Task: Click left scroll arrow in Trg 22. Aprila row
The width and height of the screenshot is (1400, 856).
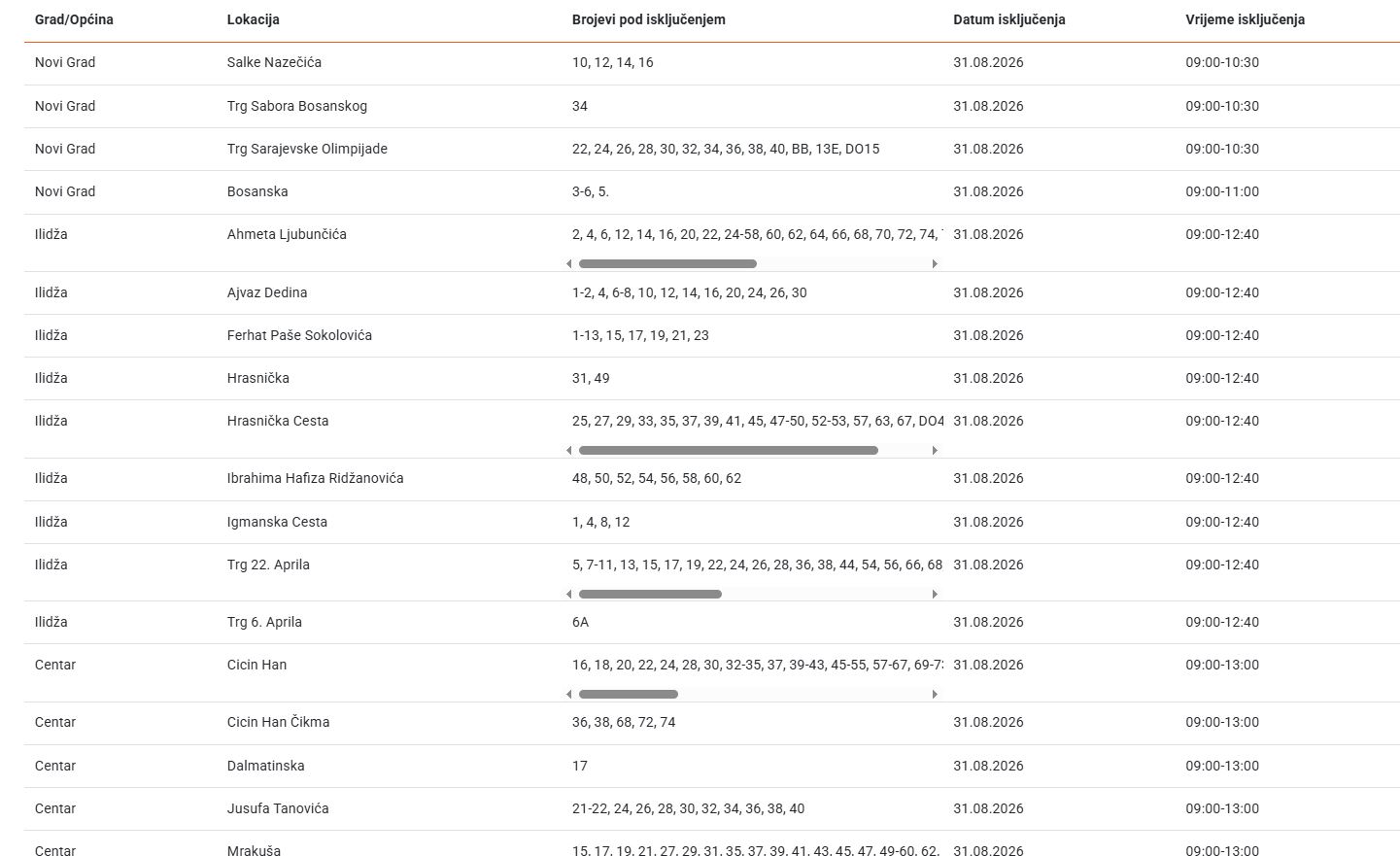Action: (569, 595)
